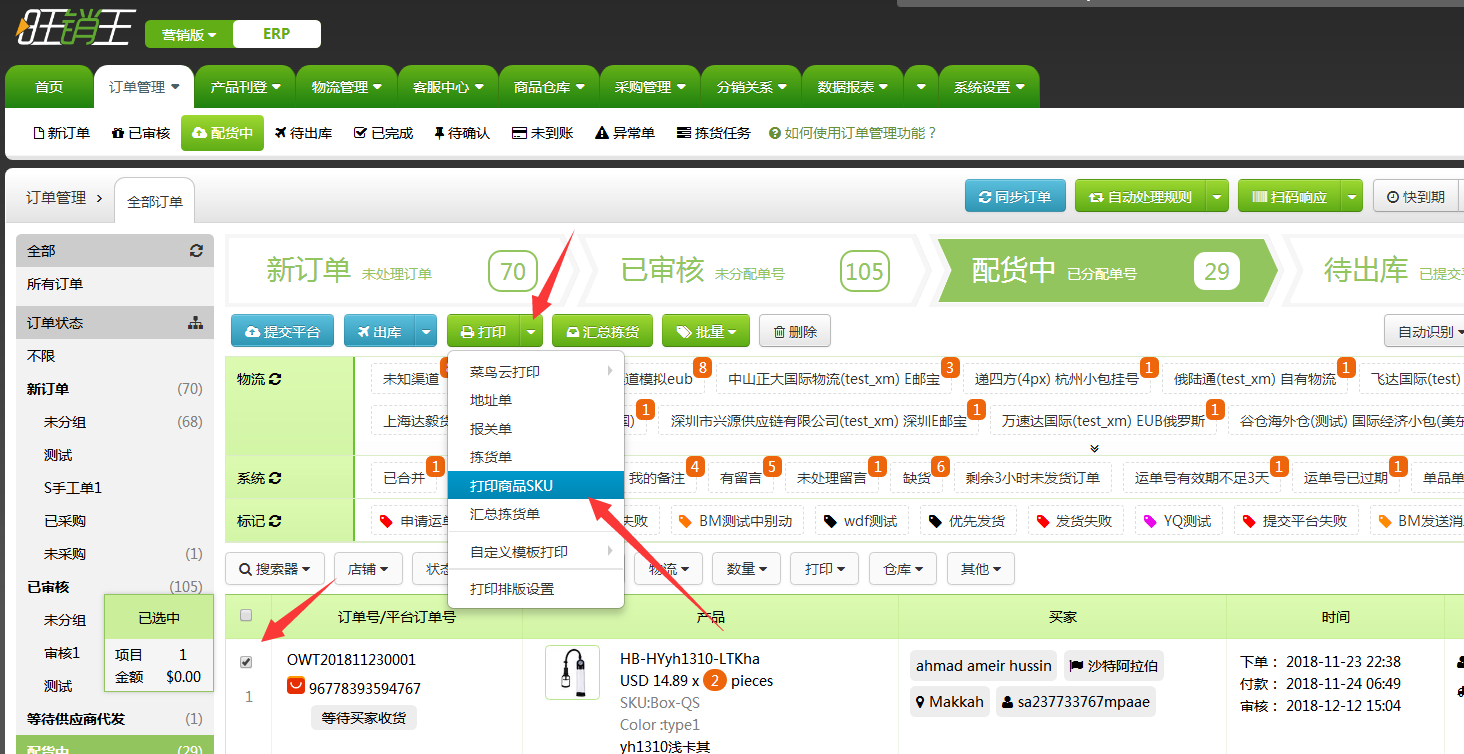Open the 物流管理 main tab
This screenshot has height=754, width=1464.
(x=346, y=87)
